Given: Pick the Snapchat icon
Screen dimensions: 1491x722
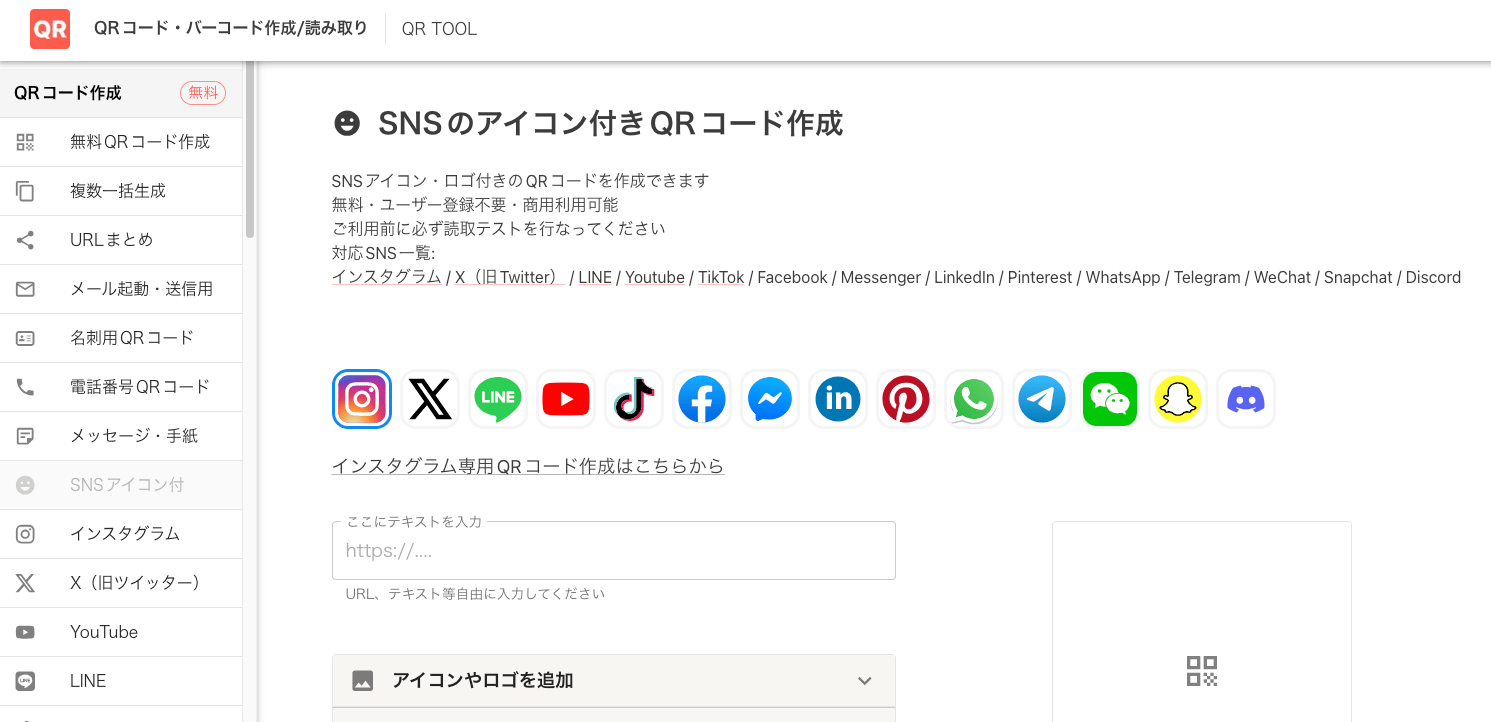Looking at the screenshot, I should pos(1177,398).
